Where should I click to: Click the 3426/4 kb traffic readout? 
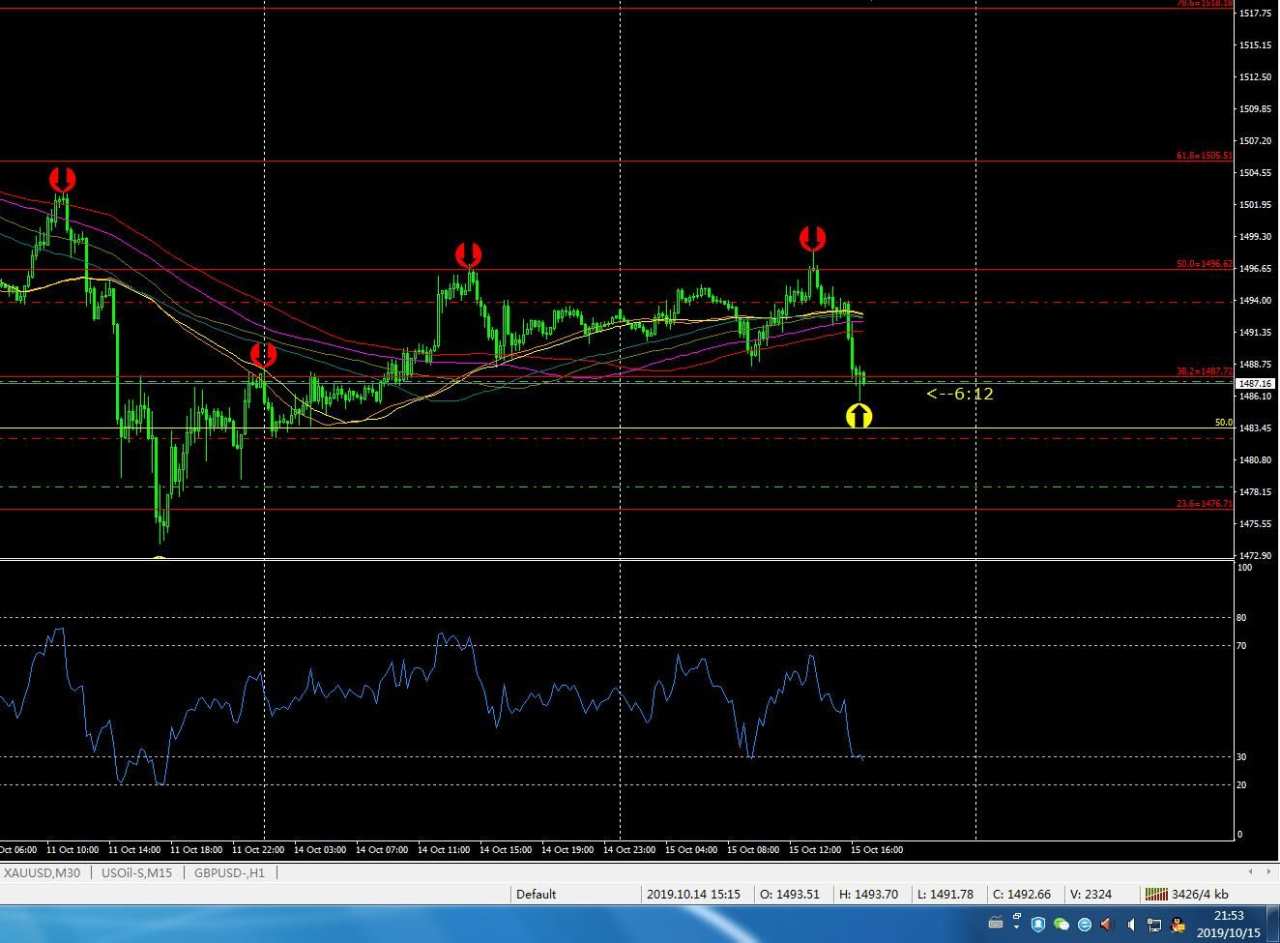1201,894
